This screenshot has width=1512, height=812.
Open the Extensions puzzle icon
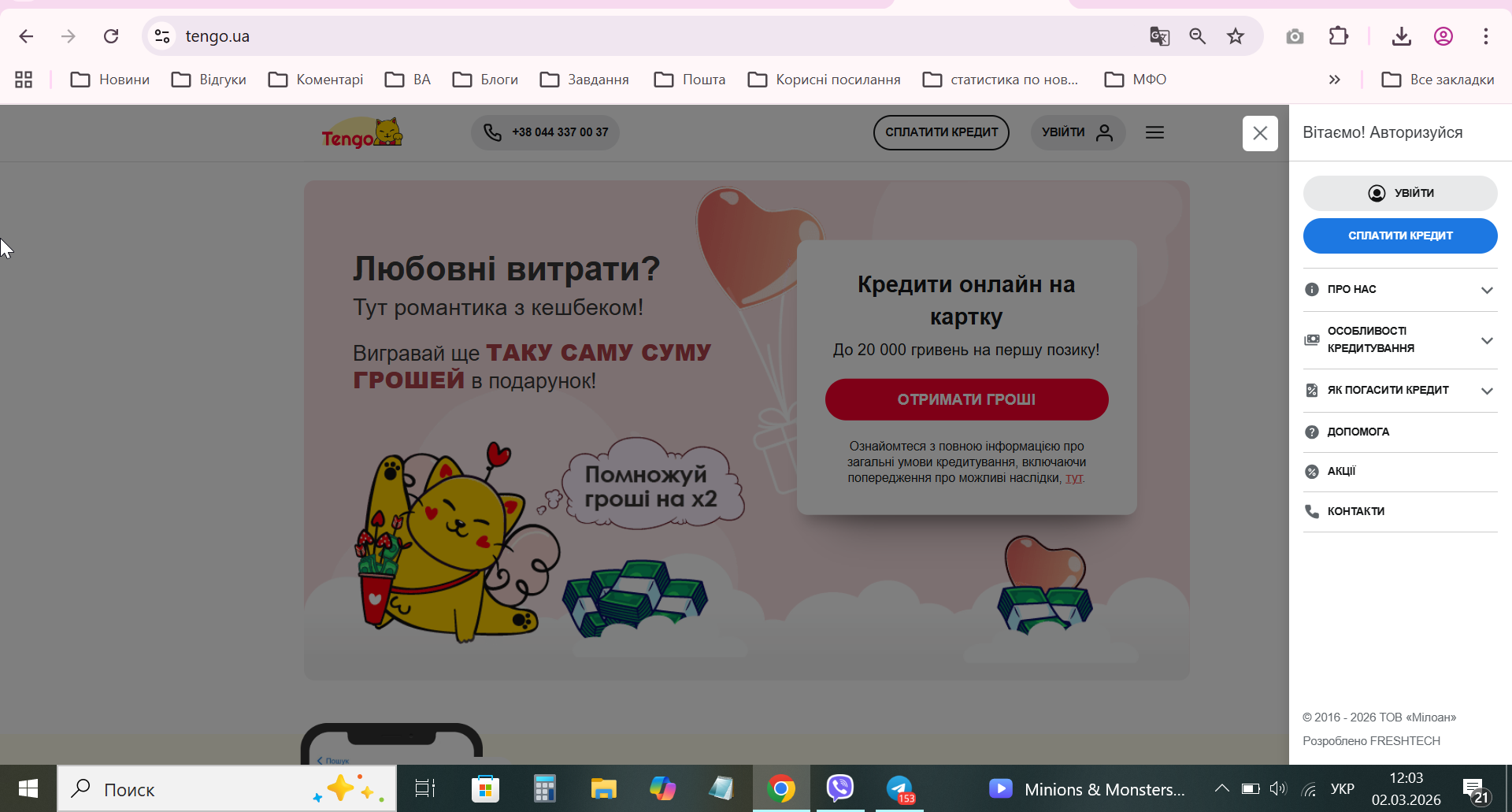pyautogui.click(x=1338, y=36)
